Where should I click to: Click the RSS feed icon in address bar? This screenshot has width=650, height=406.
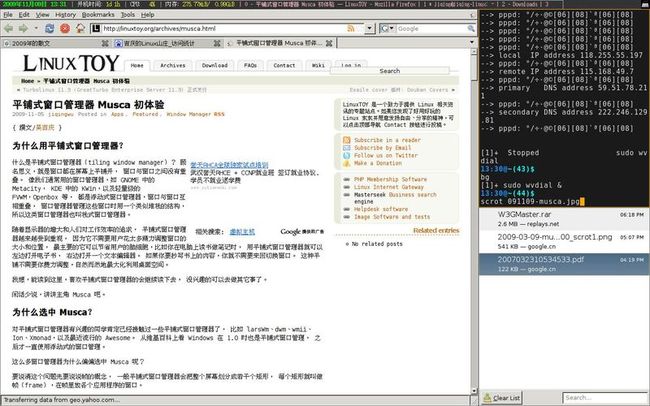pyautogui.click(x=351, y=29)
